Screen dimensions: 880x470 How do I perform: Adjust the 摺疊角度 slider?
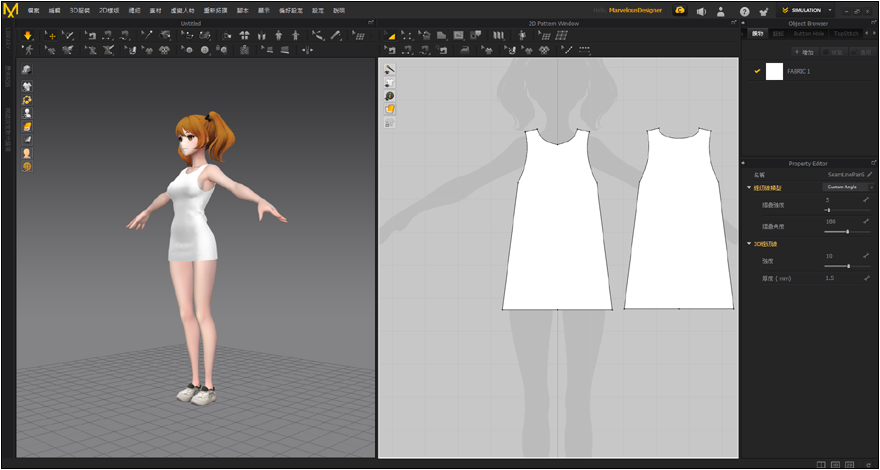pyautogui.click(x=847, y=231)
